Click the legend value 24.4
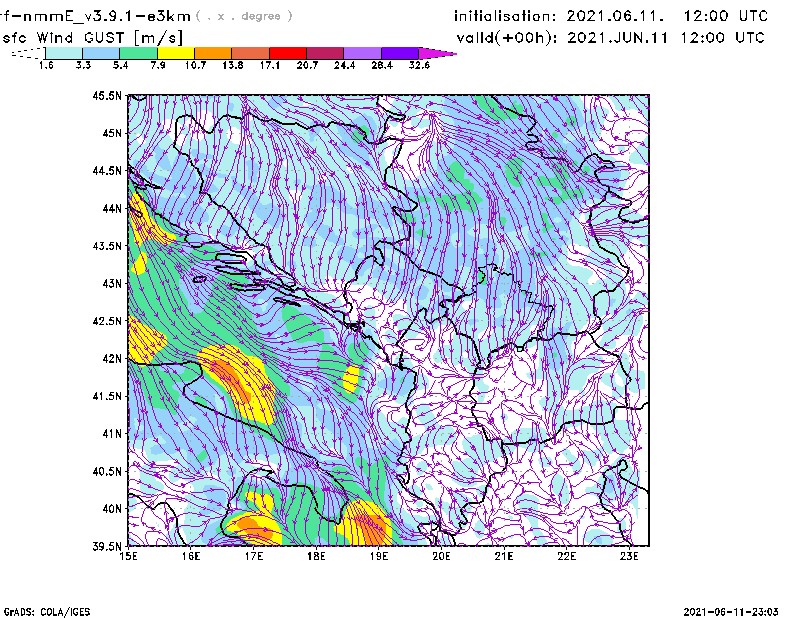The width and height of the screenshot is (800, 618). (x=344, y=65)
